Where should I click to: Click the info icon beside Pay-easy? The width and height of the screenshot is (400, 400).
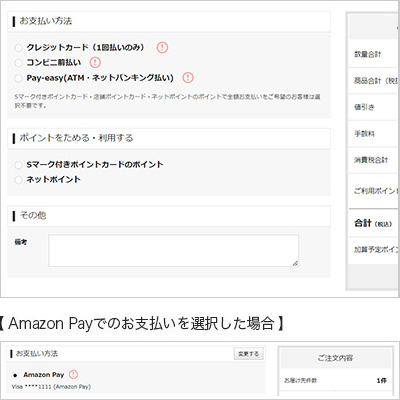point(188,78)
